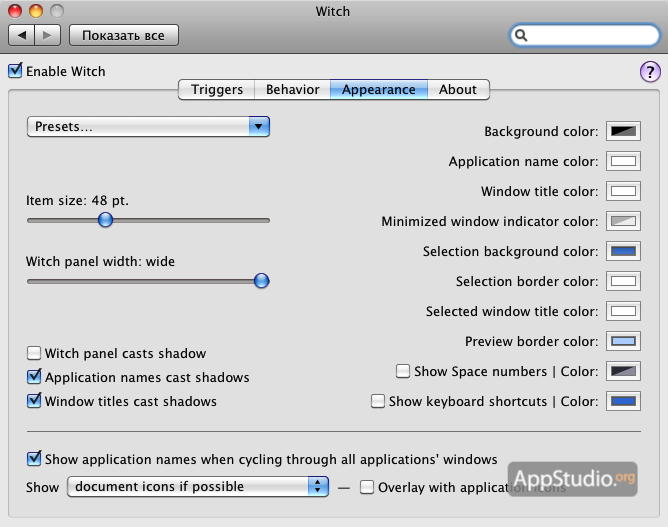Switch to the Triggers tab

[x=216, y=89]
